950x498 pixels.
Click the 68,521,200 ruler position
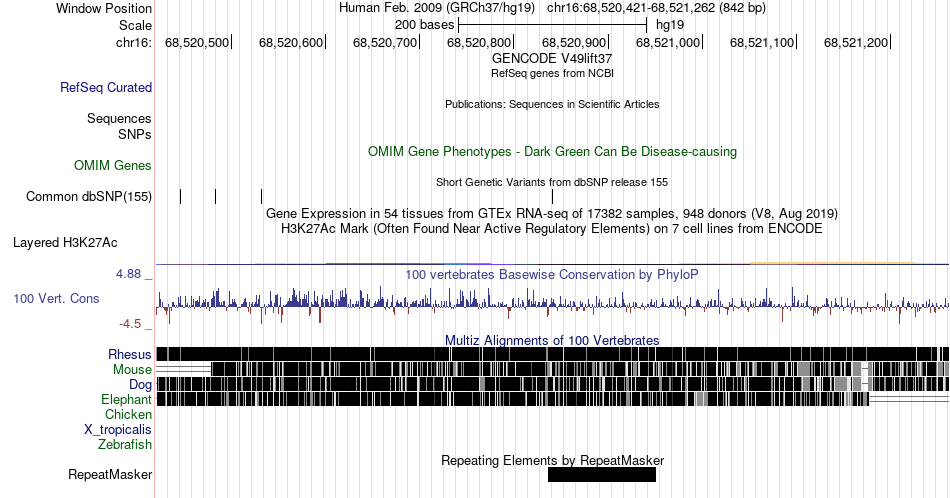click(x=856, y=42)
